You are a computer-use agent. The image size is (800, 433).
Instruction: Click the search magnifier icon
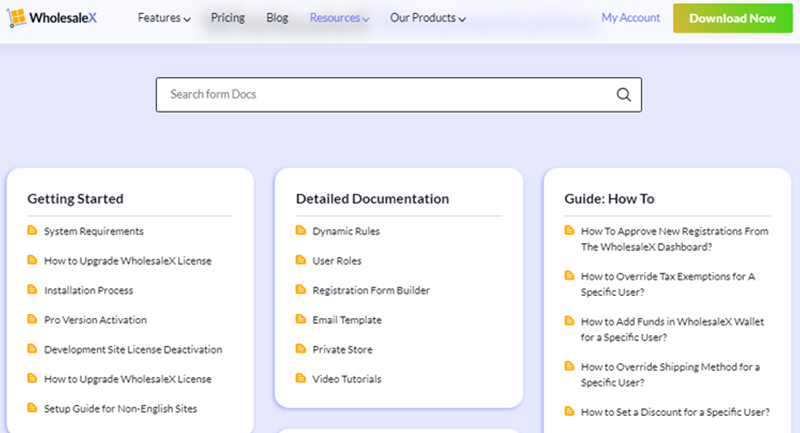pos(623,94)
